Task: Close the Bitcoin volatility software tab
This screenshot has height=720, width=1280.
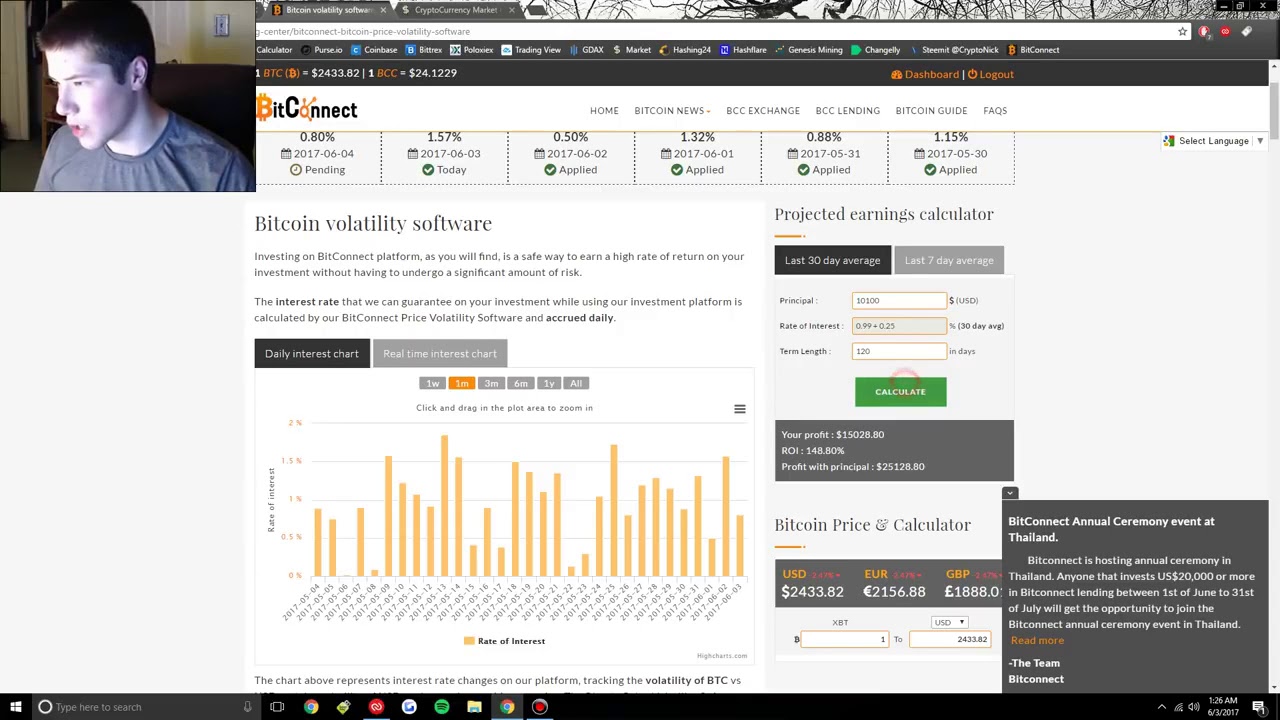Action: (x=382, y=10)
